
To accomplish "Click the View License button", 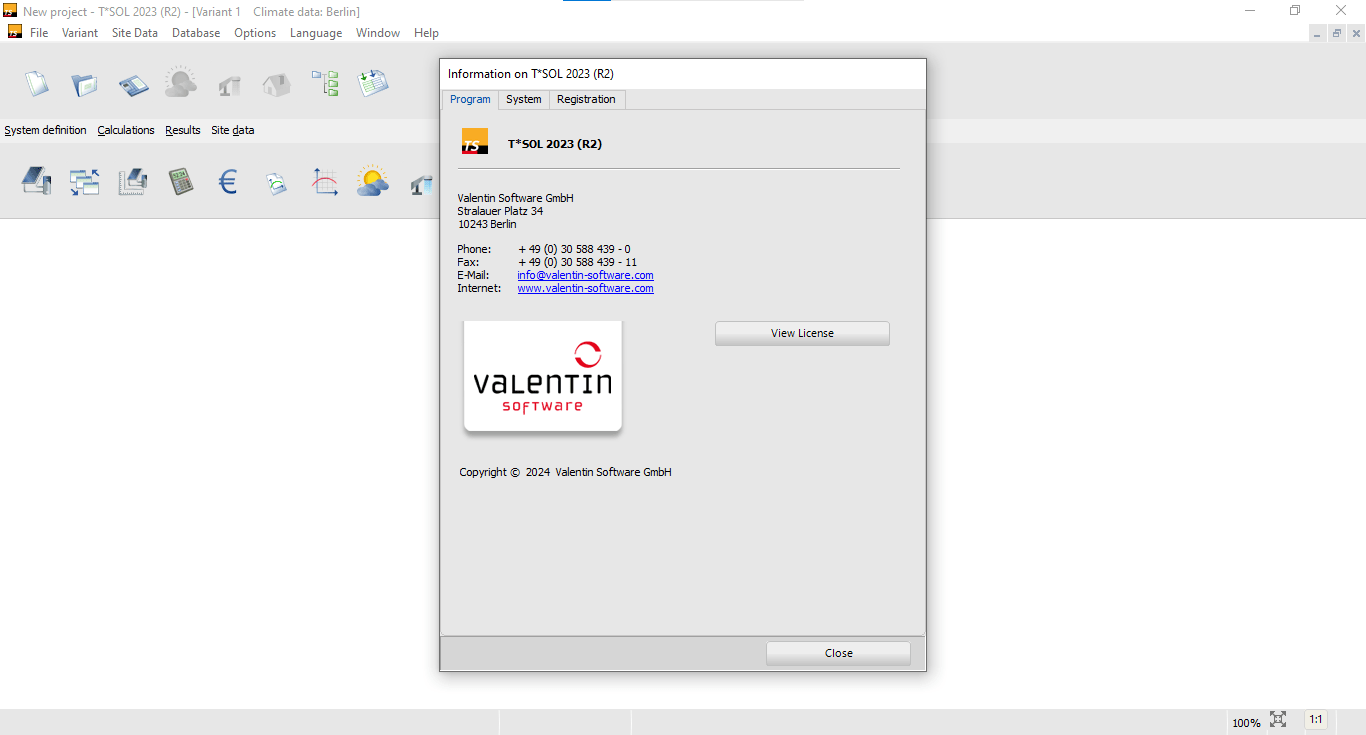I will click(802, 333).
